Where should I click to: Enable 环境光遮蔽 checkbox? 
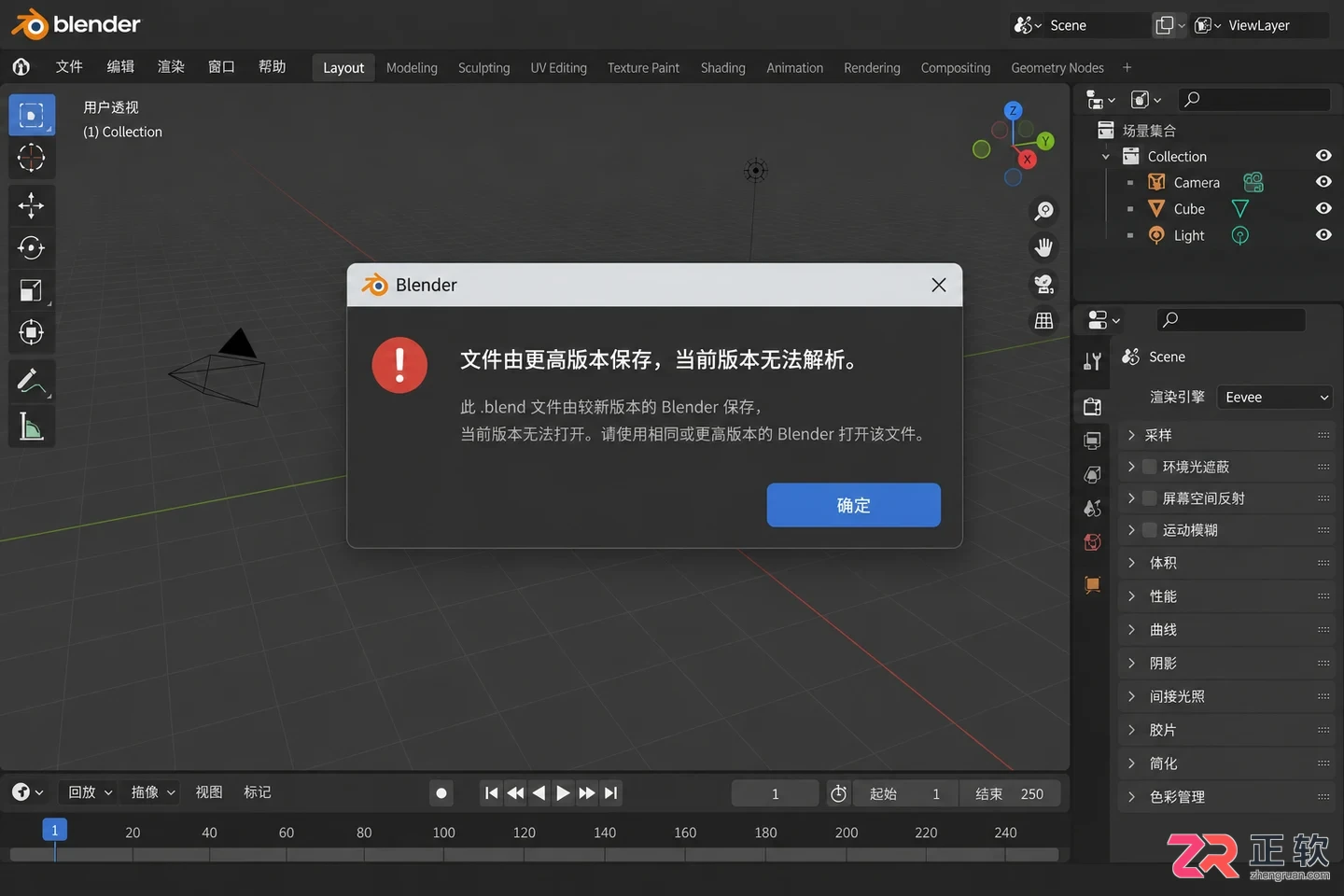coord(1150,467)
